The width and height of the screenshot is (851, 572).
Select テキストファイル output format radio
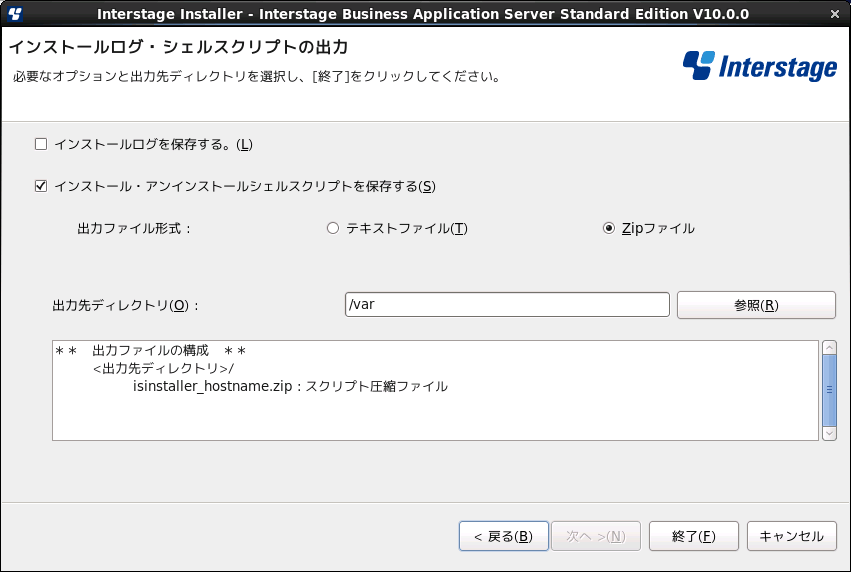333,228
